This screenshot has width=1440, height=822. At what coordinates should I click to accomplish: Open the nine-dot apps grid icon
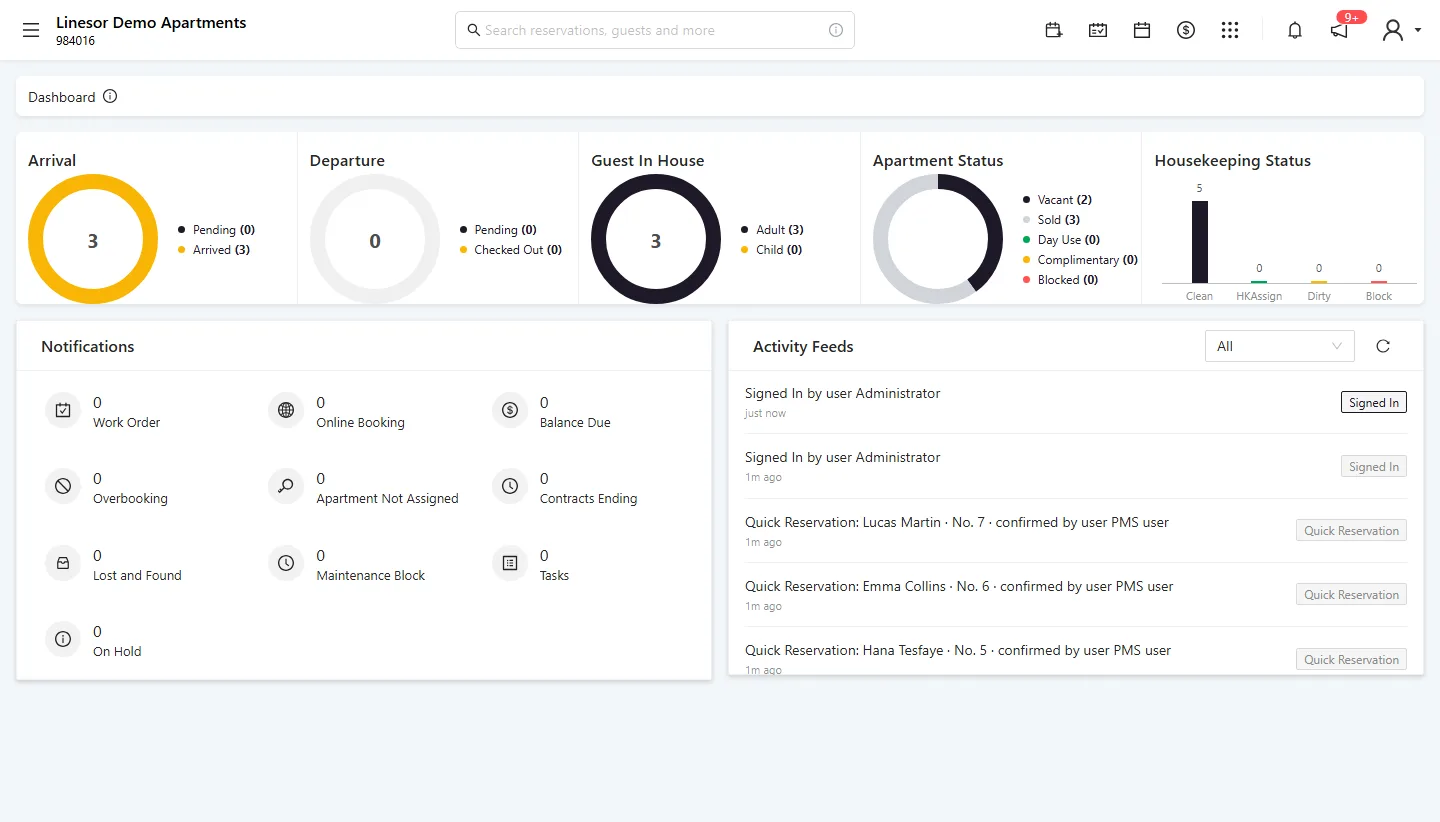(x=1230, y=30)
